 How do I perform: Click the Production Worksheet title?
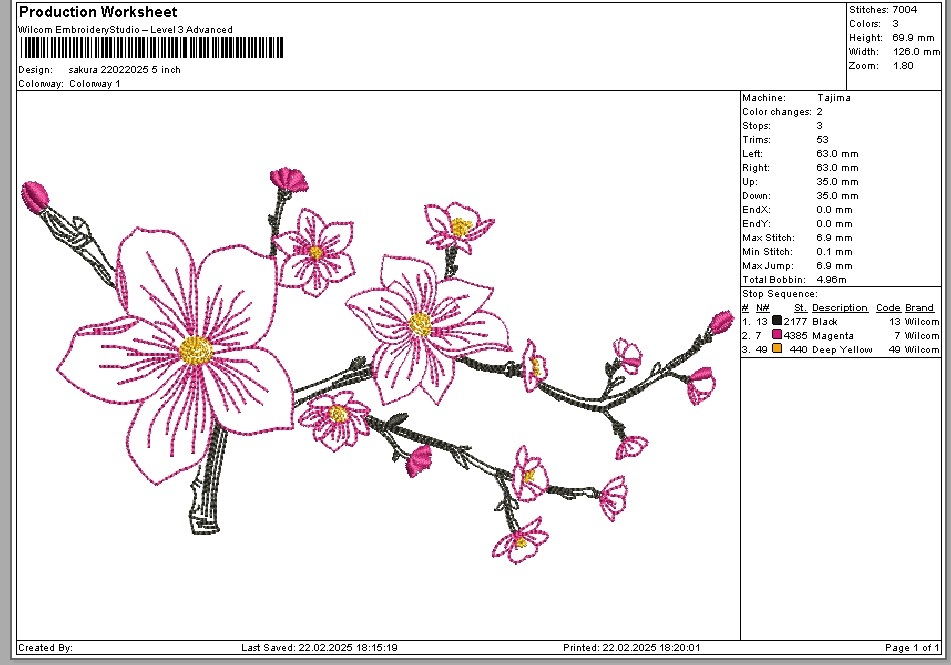point(98,12)
